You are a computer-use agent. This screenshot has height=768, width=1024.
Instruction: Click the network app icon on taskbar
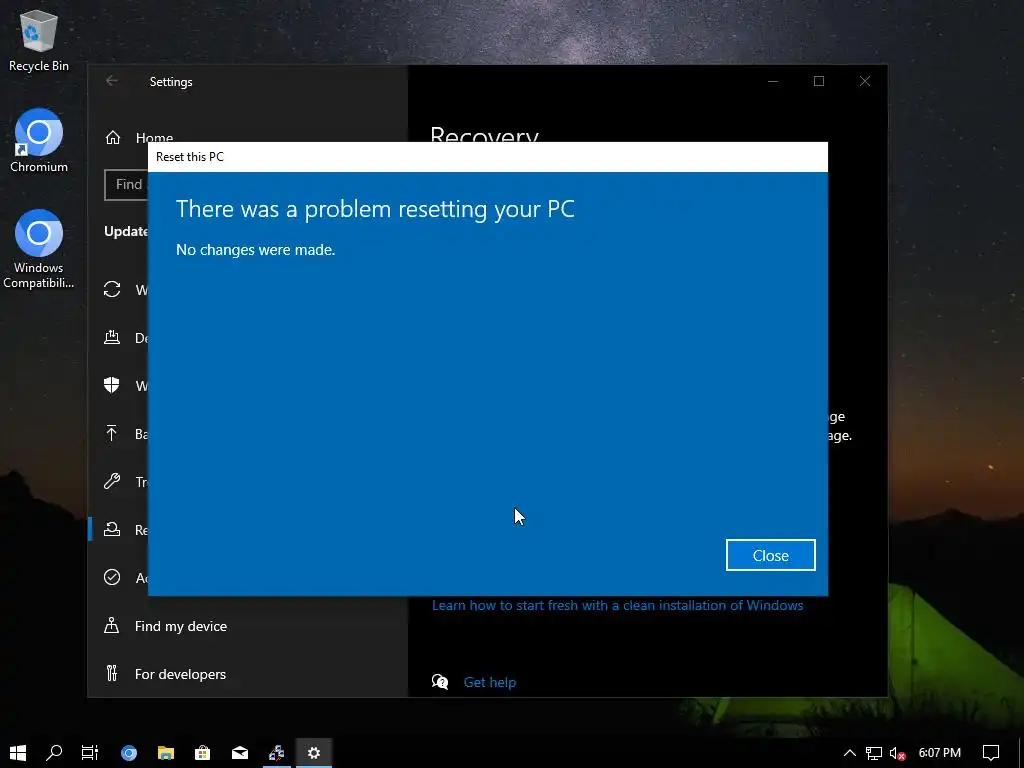[x=277, y=753]
